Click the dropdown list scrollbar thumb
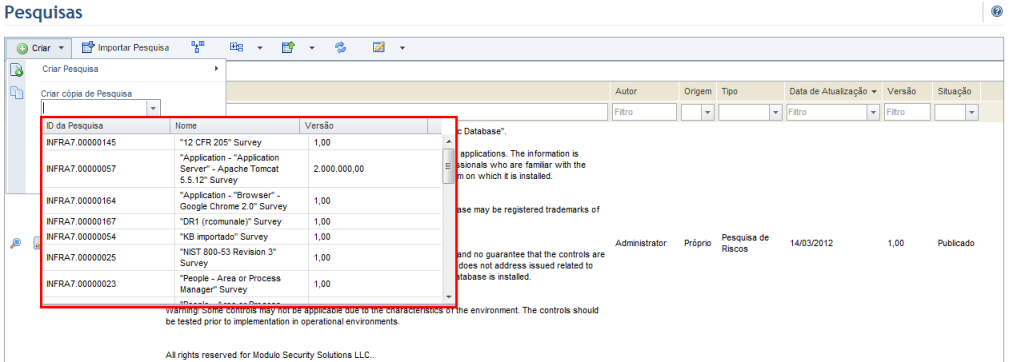 click(x=449, y=166)
